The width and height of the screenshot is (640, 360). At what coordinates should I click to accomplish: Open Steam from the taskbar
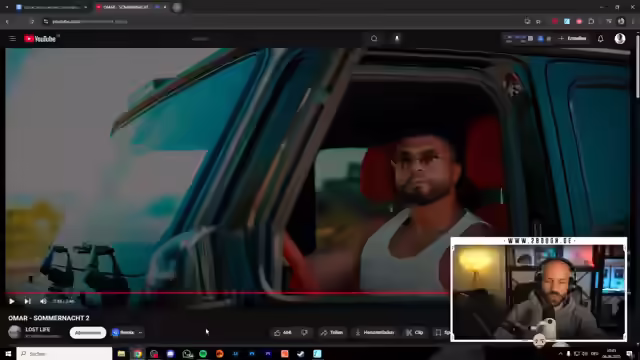pos(301,354)
